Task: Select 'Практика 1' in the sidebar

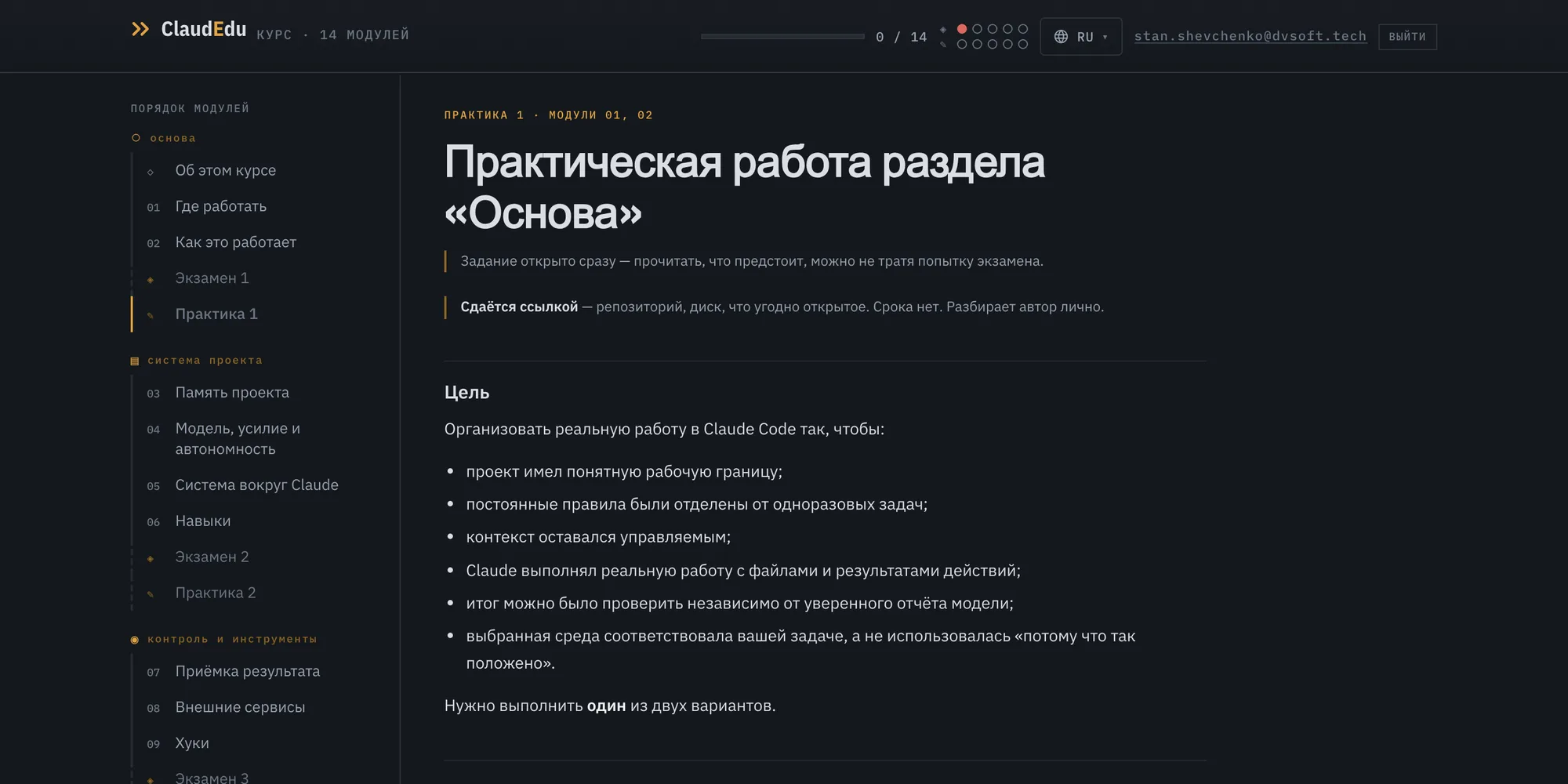Action: coord(216,314)
